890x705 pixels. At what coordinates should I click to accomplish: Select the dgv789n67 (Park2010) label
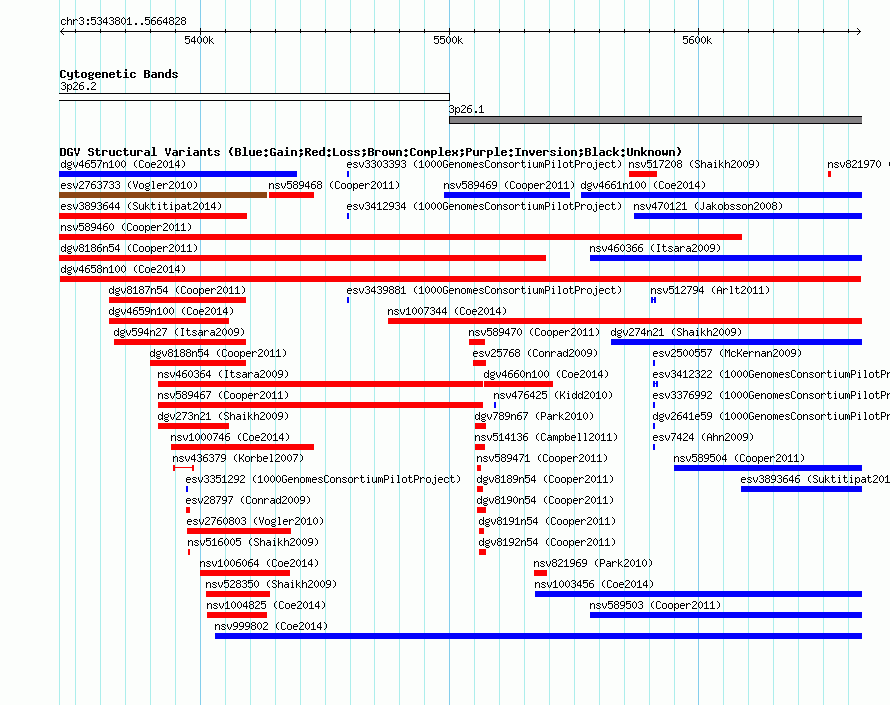pyautogui.click(x=534, y=417)
